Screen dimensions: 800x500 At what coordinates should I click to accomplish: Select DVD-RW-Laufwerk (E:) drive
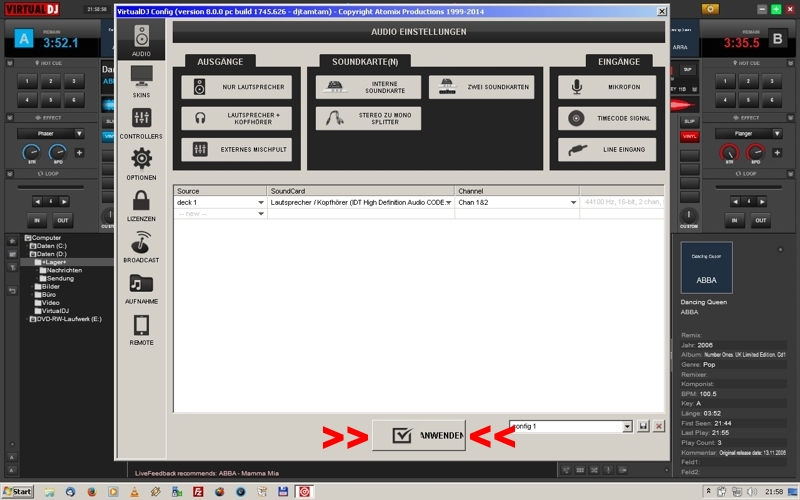coord(69,319)
